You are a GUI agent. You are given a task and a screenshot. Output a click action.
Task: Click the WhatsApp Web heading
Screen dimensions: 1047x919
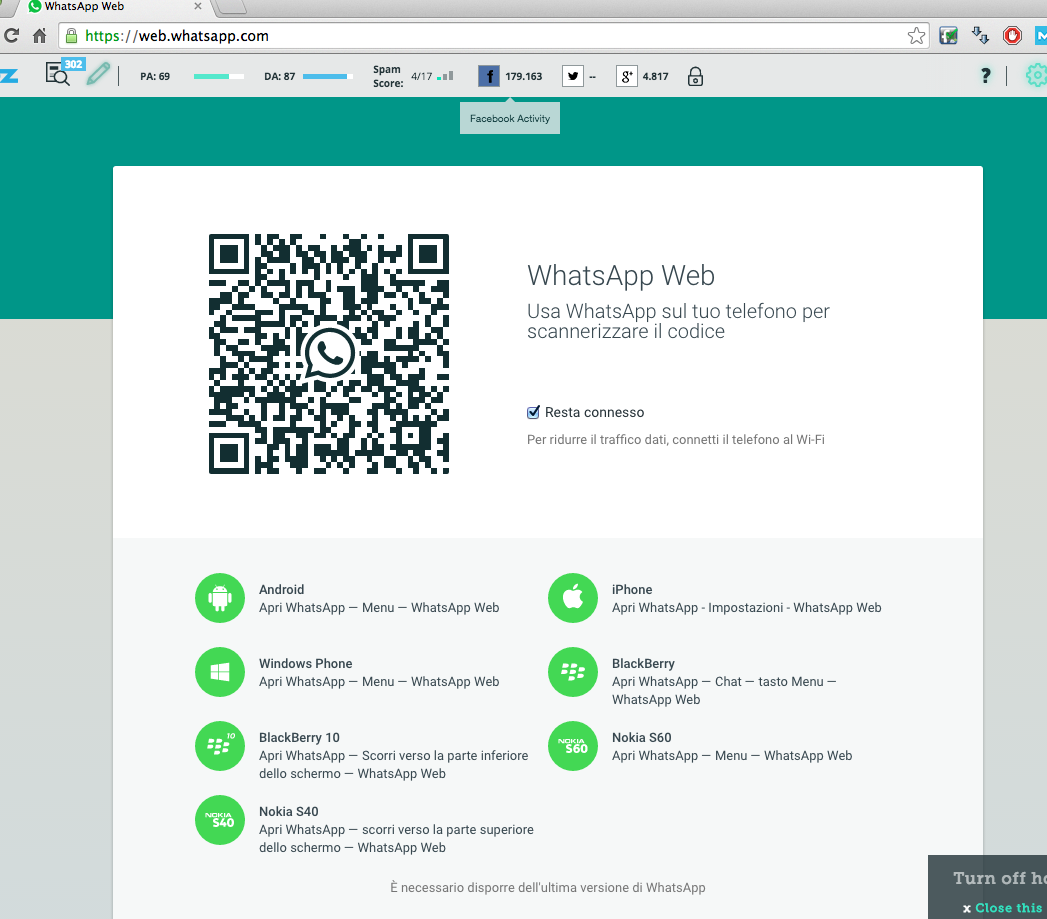[x=621, y=275]
